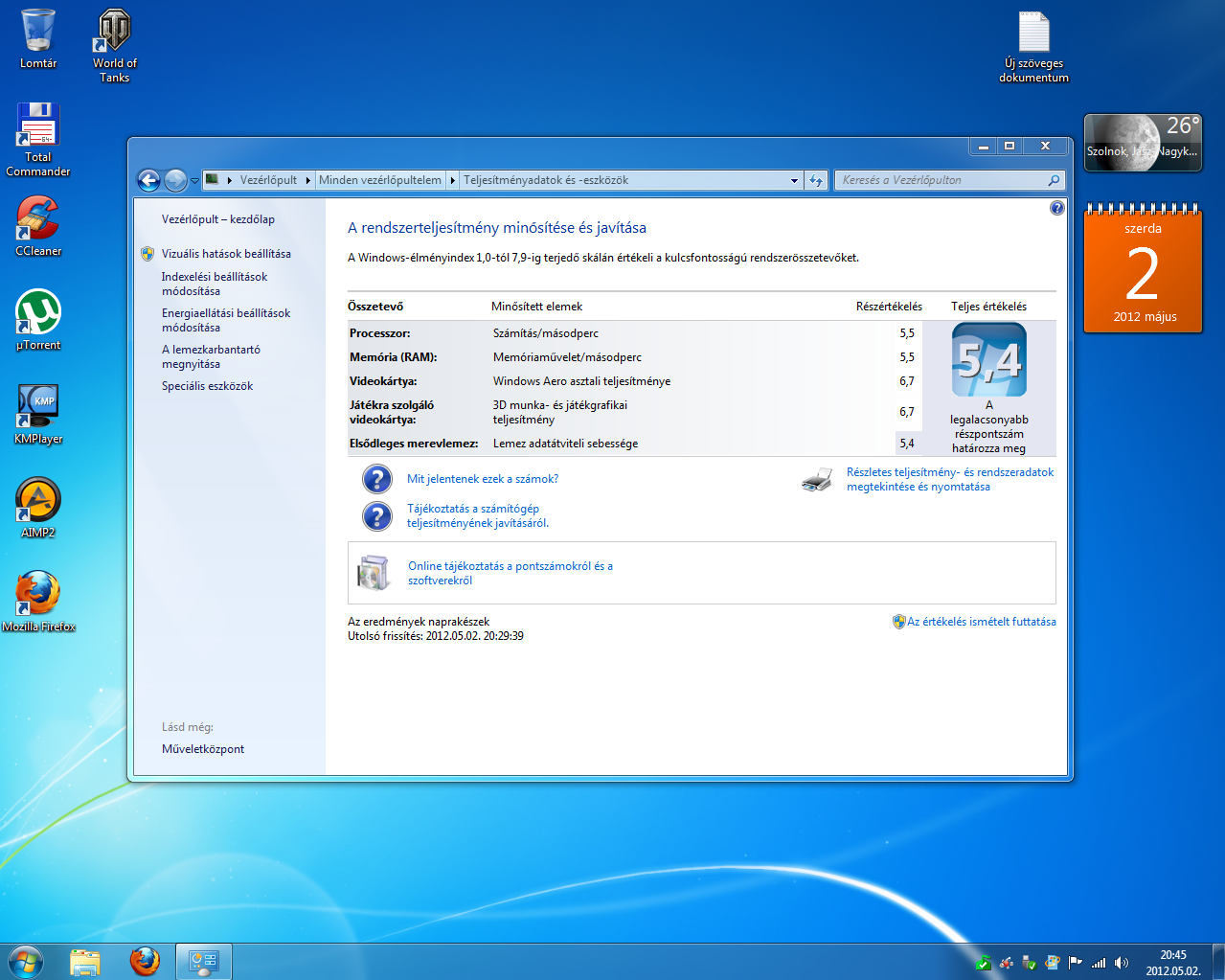The height and width of the screenshot is (980, 1225).
Task: Click Control Panel taskbar button
Action: pos(203,962)
